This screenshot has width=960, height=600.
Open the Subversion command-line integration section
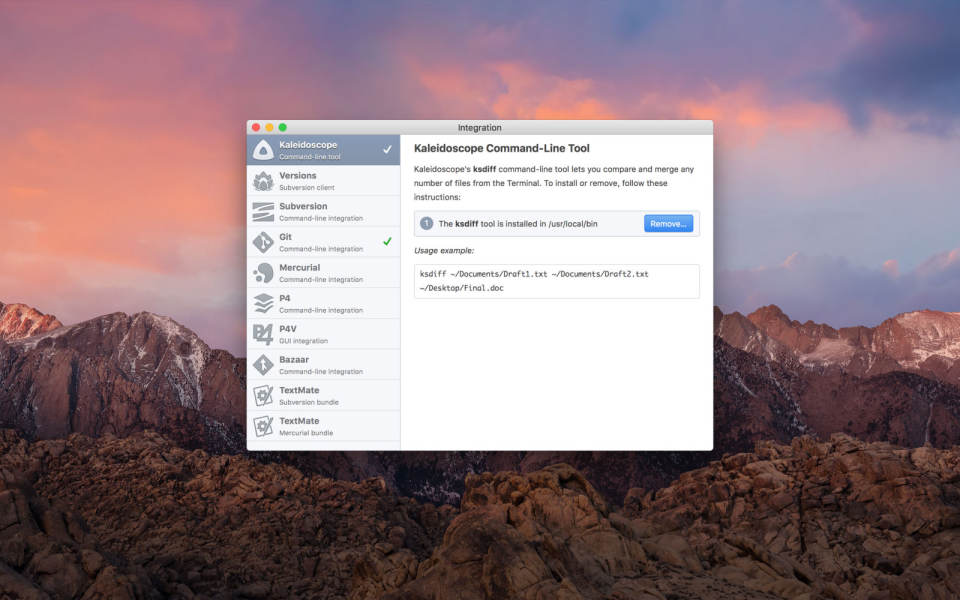click(323, 211)
